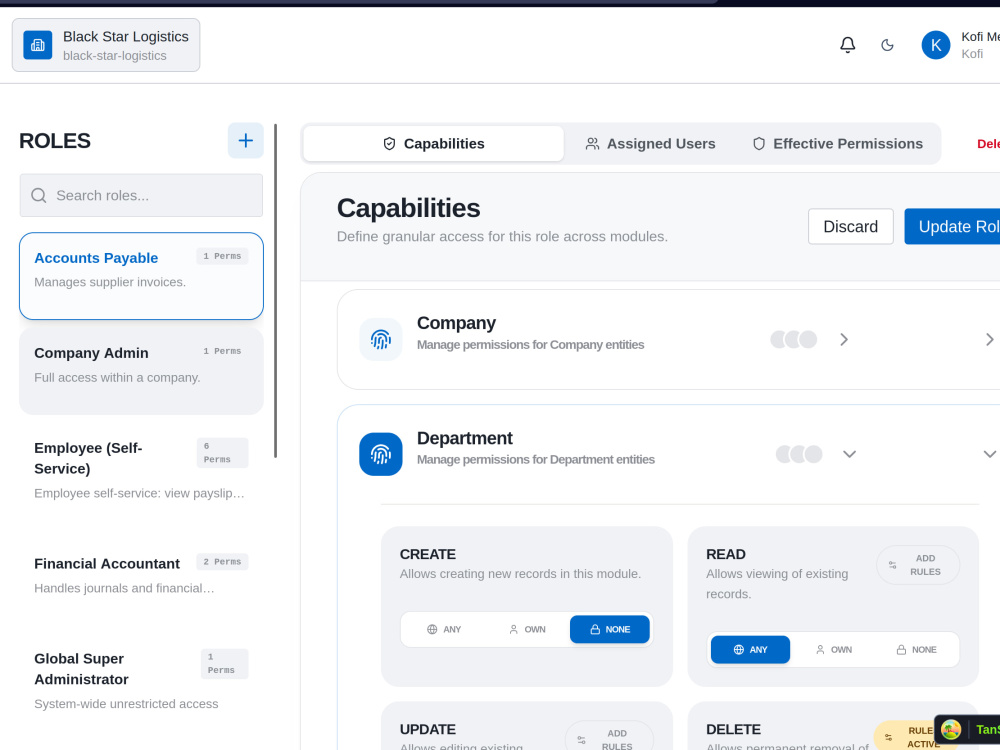Click the Discard button
The width and height of the screenshot is (1000, 750).
tap(851, 226)
